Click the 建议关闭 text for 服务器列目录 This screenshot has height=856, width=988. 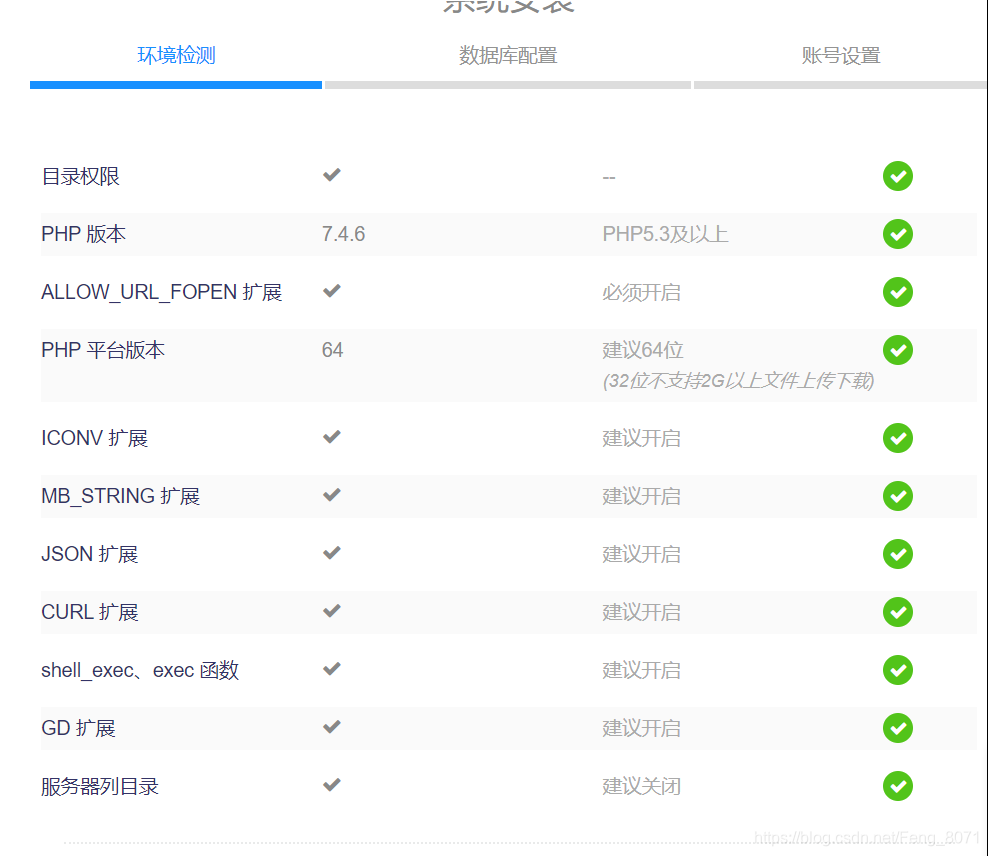pos(641,786)
